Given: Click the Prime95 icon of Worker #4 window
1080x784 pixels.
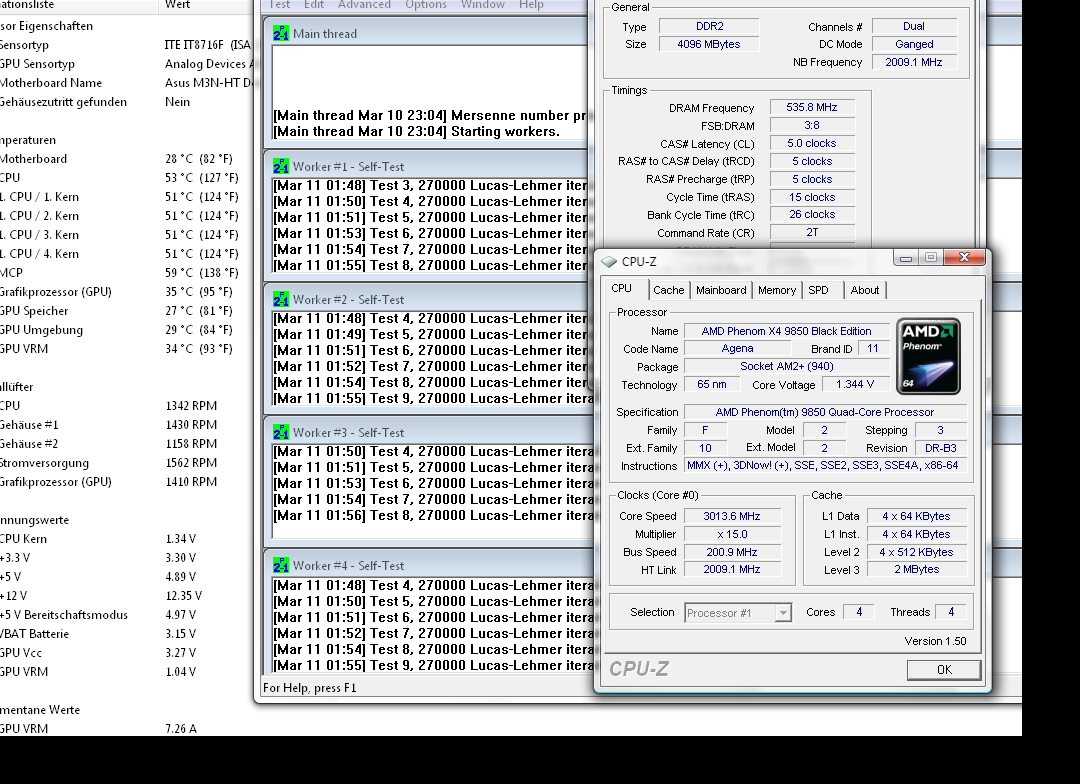Looking at the screenshot, I should pos(281,565).
